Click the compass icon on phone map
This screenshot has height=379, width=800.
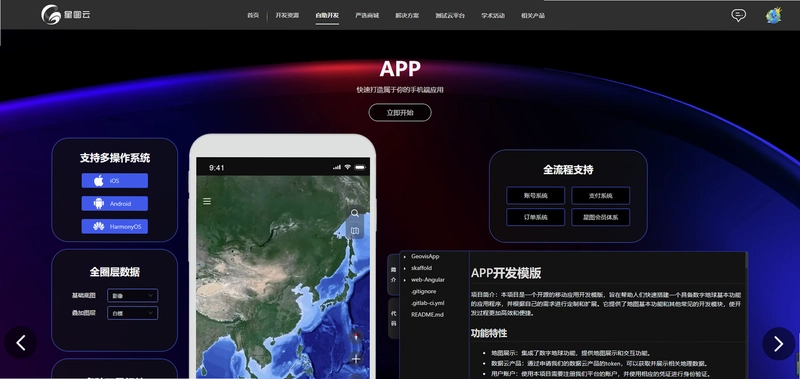(x=356, y=337)
